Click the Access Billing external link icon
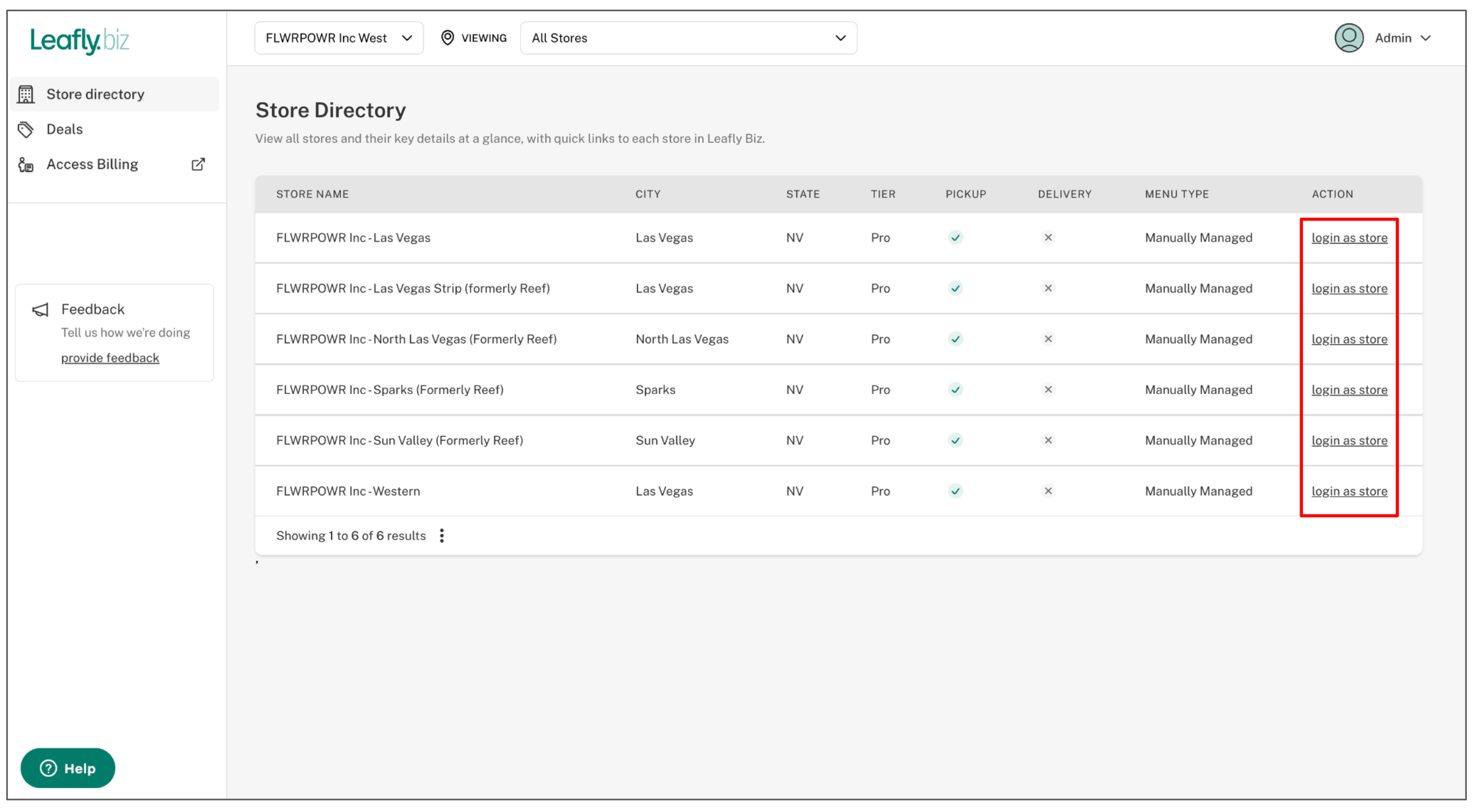The height and width of the screenshot is (812, 1477). pos(198,164)
